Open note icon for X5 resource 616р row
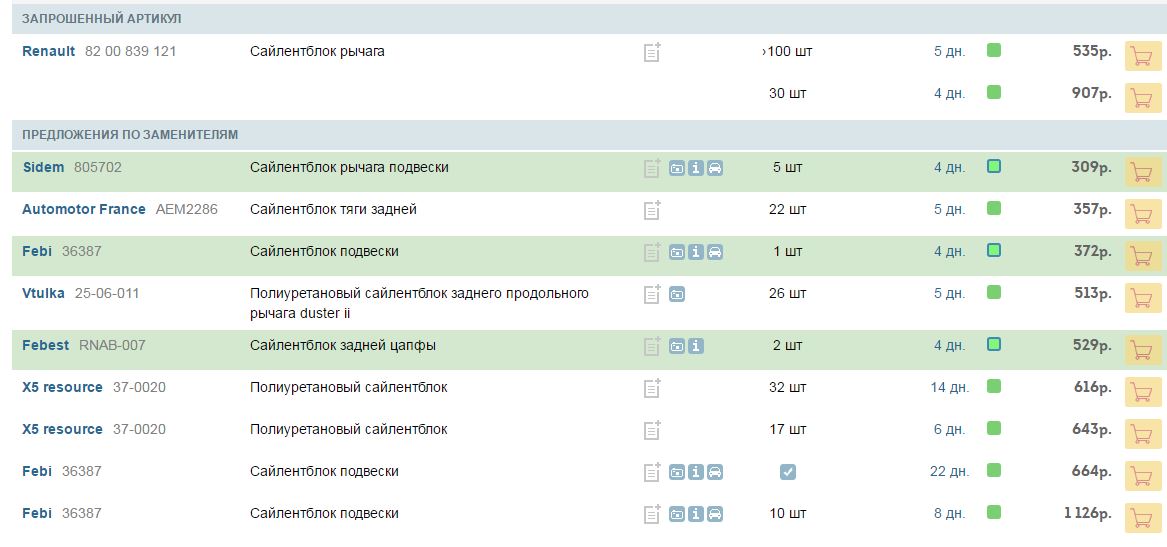The width and height of the screenshot is (1167, 547). 652,388
